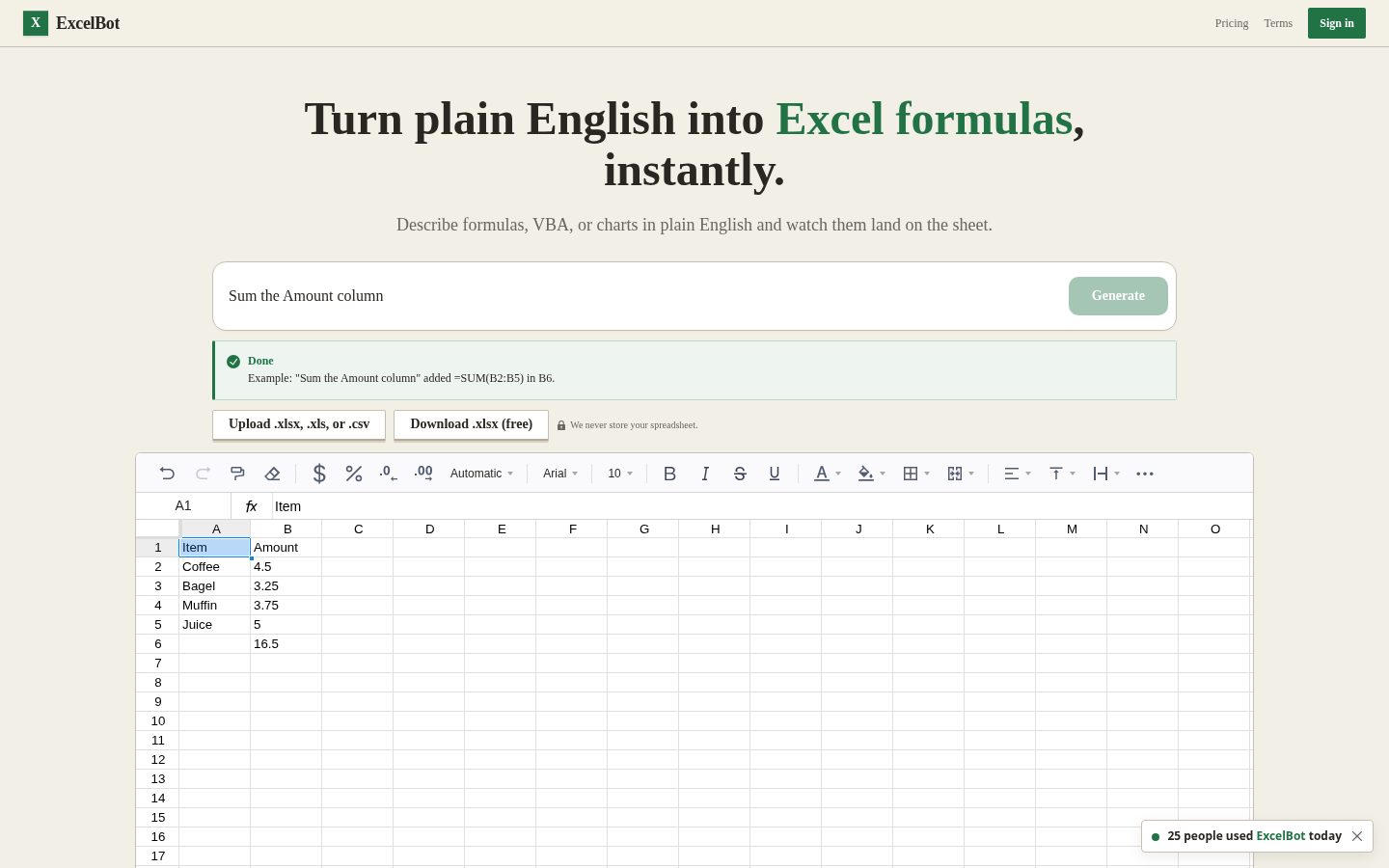Viewport: 1389px width, 868px height.
Task: Click the prompt input field
Action: [640, 296]
